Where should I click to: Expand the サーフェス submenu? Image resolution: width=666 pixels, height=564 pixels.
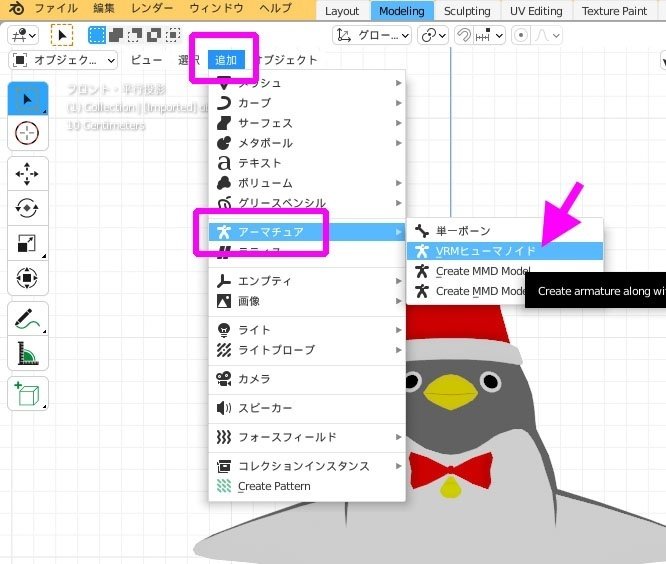tap(307, 123)
